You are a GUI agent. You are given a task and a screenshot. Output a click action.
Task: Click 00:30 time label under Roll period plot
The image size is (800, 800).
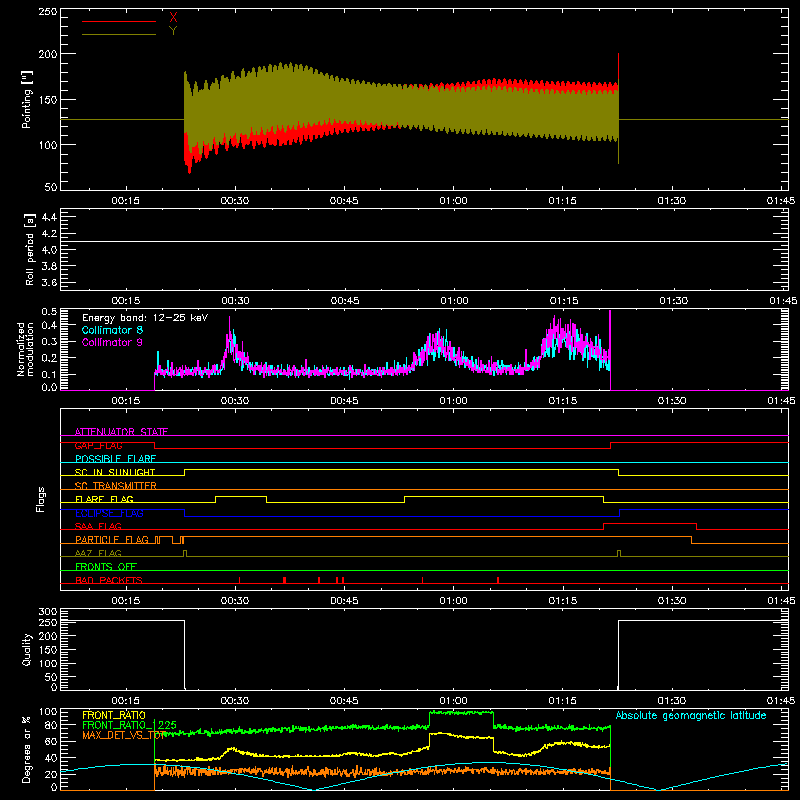coord(235,301)
